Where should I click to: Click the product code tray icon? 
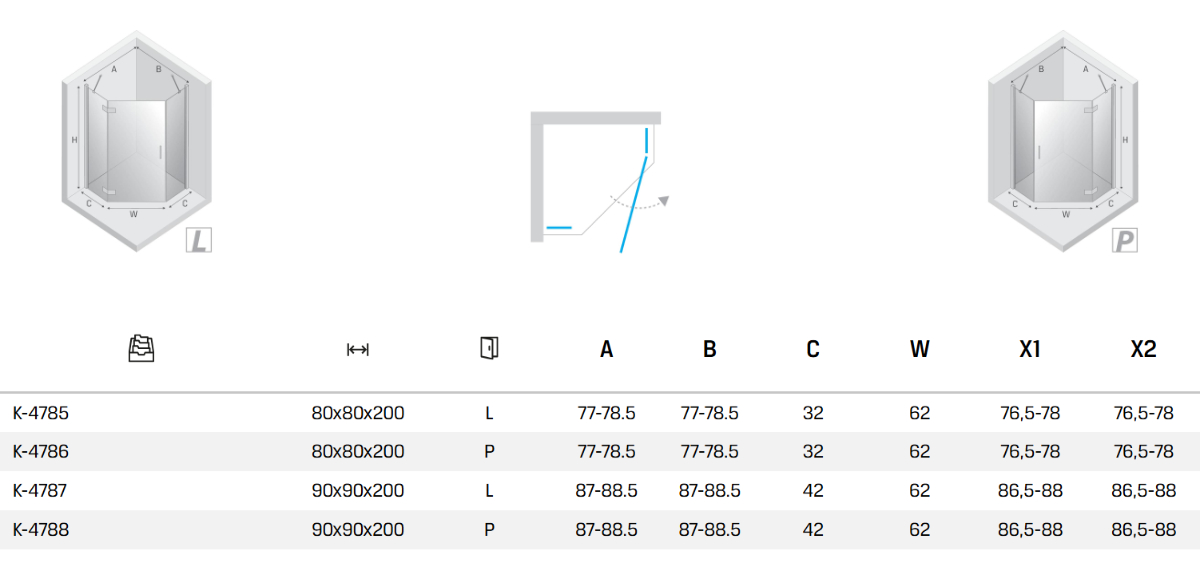click(141, 349)
